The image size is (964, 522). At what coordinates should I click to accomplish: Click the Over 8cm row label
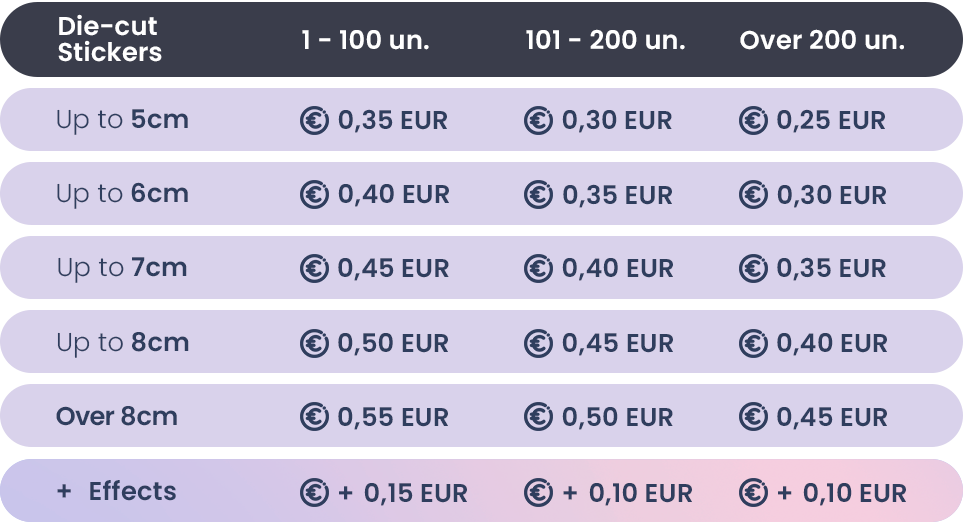(x=117, y=416)
